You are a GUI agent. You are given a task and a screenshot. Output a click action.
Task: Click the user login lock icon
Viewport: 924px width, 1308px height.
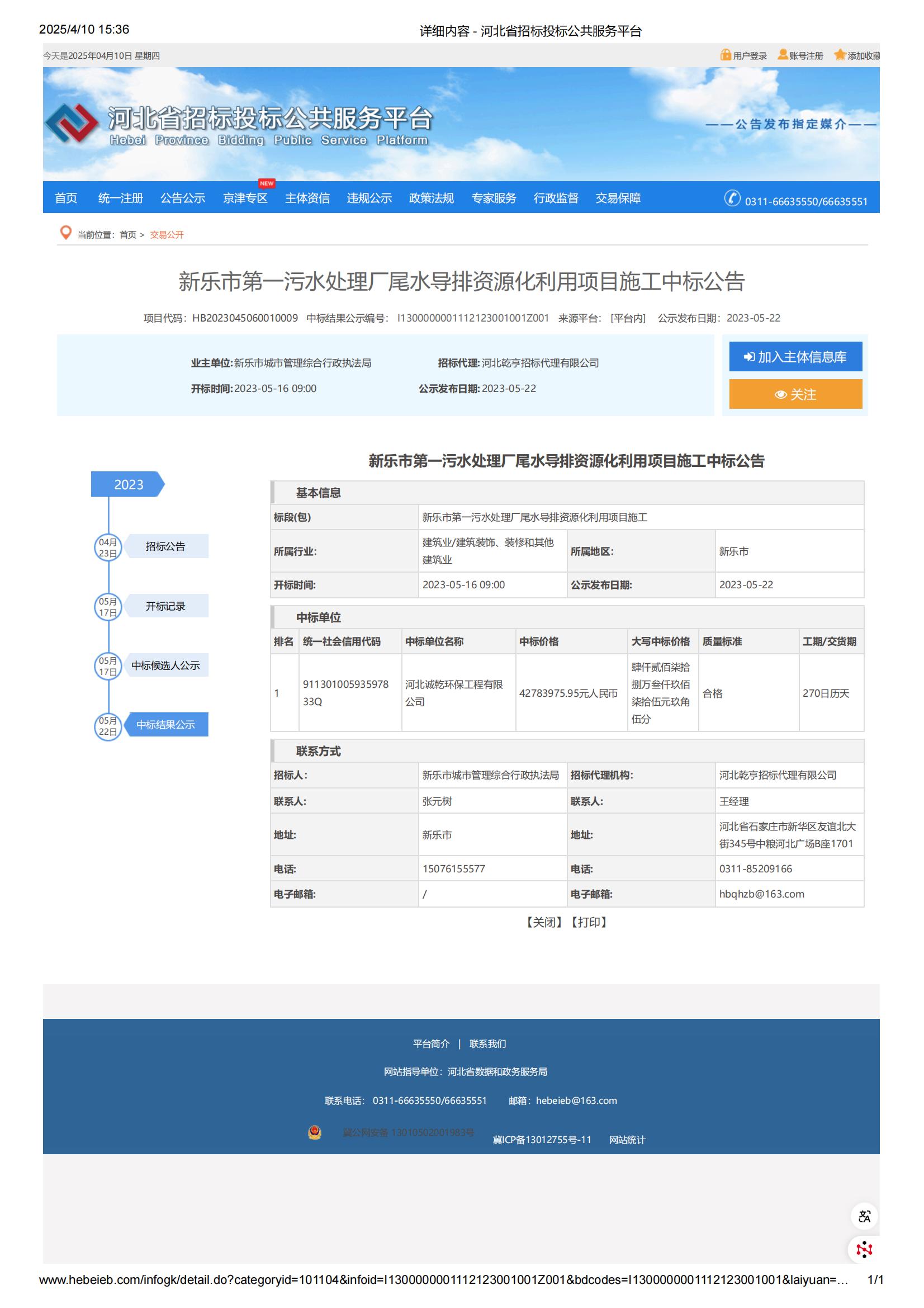tap(725, 55)
